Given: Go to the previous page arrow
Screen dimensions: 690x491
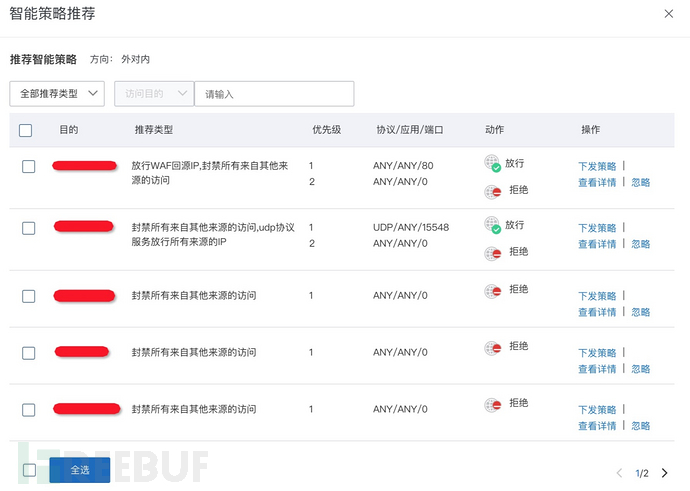Looking at the screenshot, I should (619, 473).
